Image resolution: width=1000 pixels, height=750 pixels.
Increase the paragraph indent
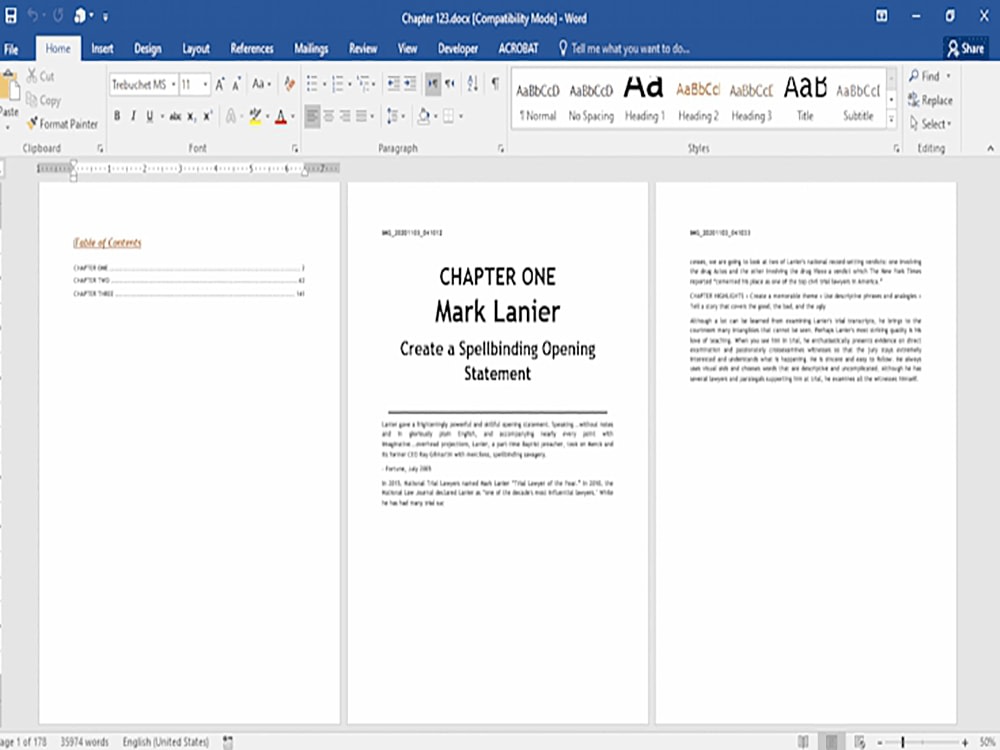[410, 84]
